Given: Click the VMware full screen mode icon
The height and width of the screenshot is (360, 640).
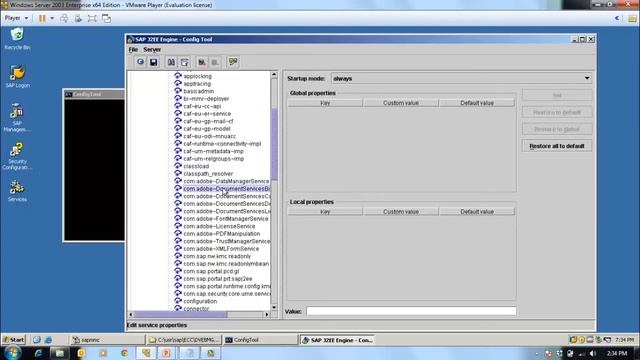Looking at the screenshot, I should click(92, 18).
